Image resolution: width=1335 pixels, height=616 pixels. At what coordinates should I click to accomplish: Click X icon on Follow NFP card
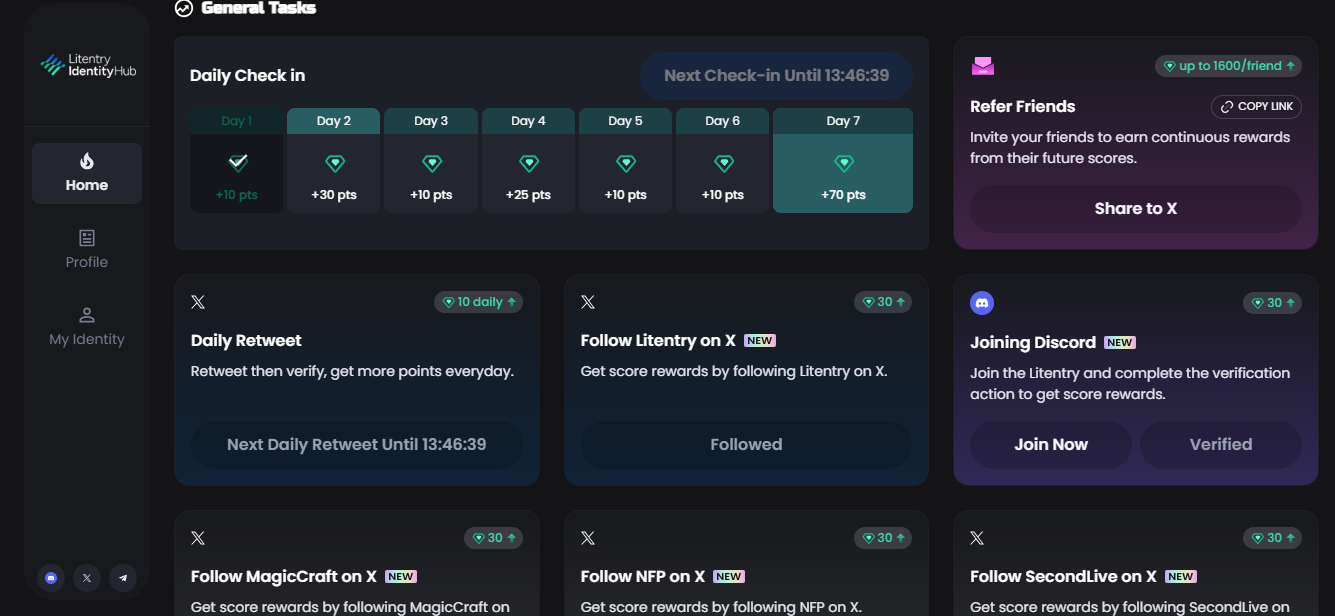click(x=588, y=538)
